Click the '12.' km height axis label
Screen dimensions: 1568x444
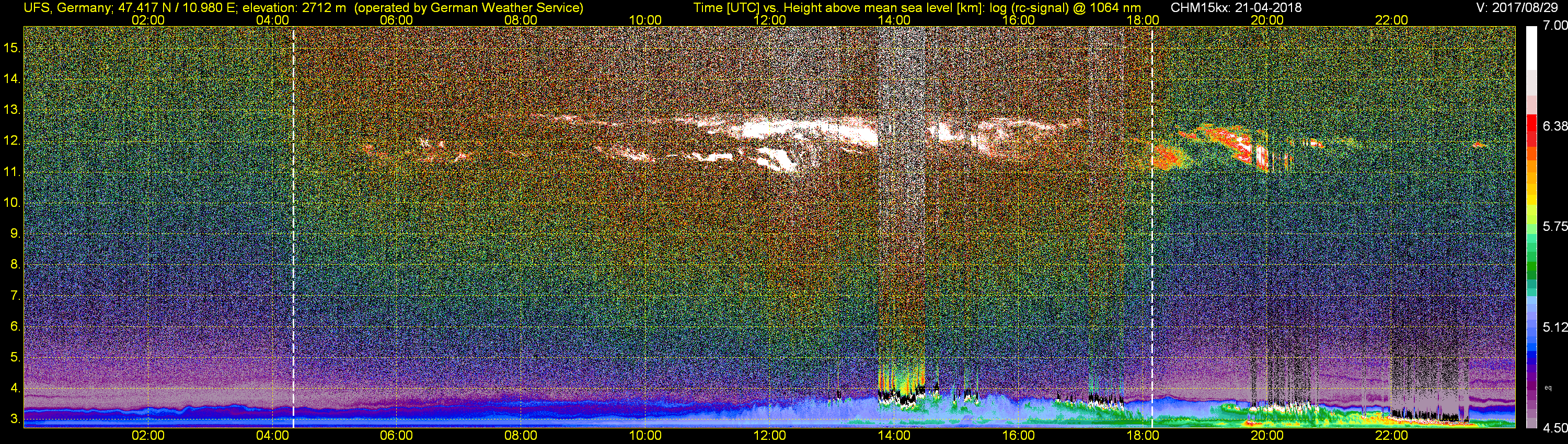[x=12, y=141]
